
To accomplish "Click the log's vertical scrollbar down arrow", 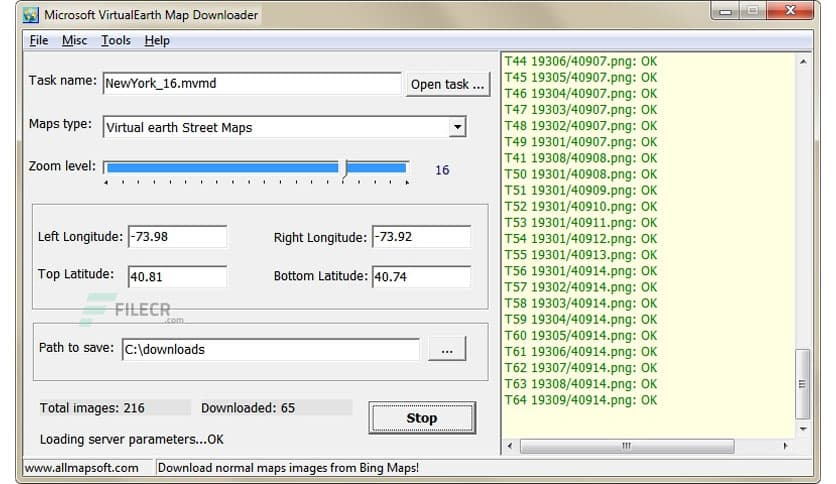I will (803, 429).
